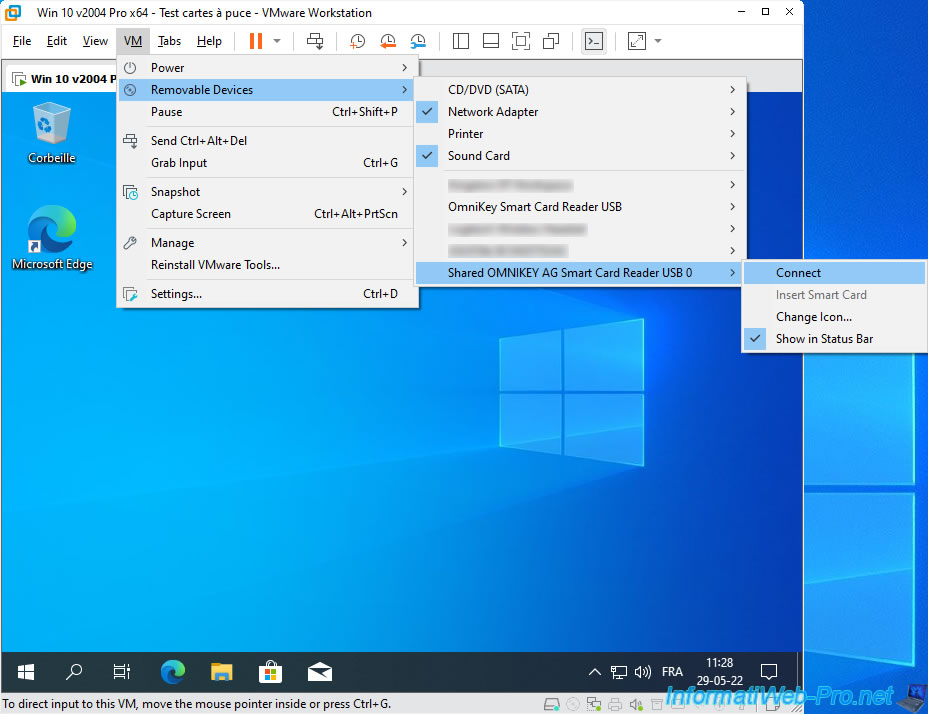The image size is (928, 714).
Task: Choose Pause in the VM menu
Action: click(268, 112)
